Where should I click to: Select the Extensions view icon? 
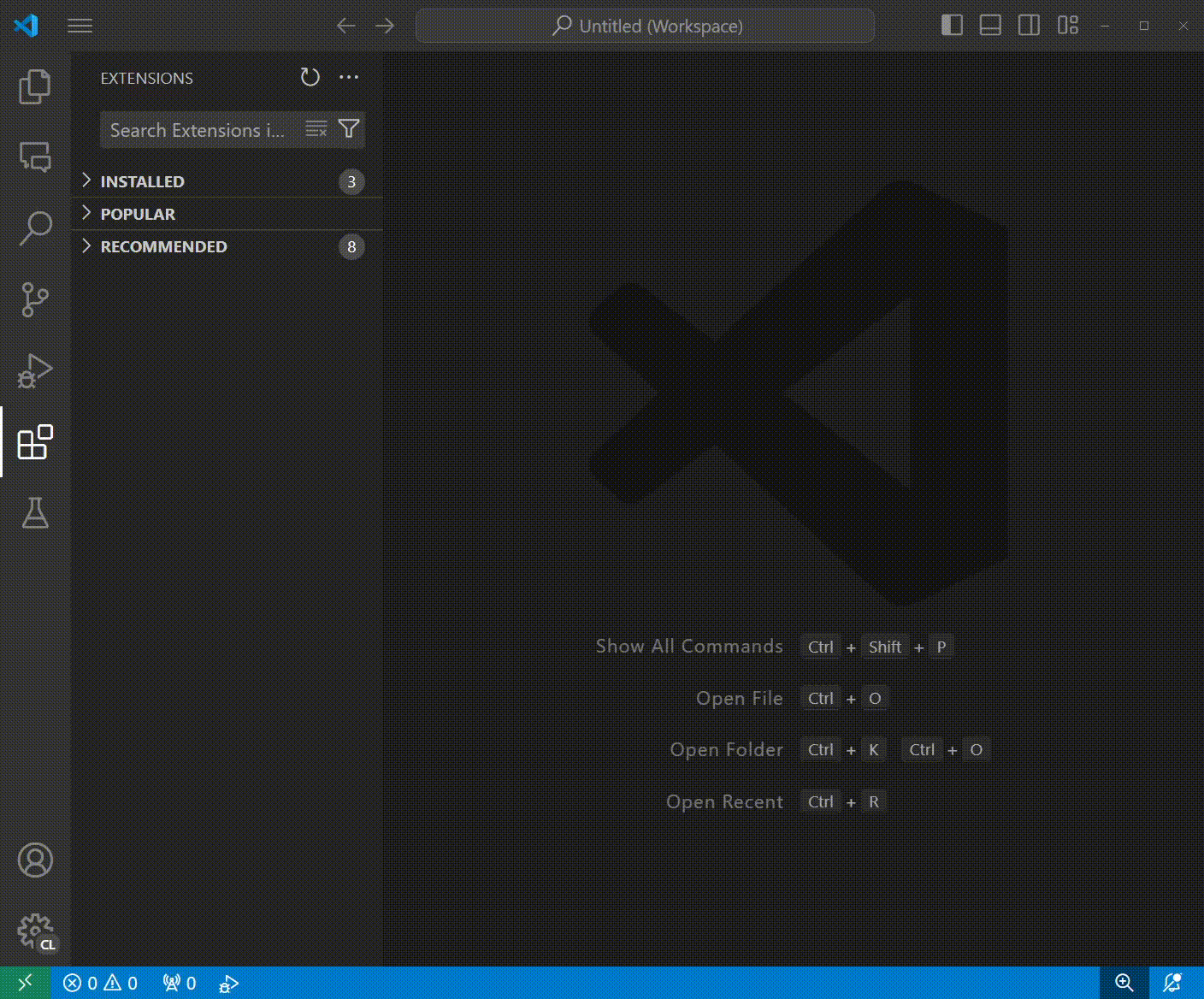pos(35,441)
